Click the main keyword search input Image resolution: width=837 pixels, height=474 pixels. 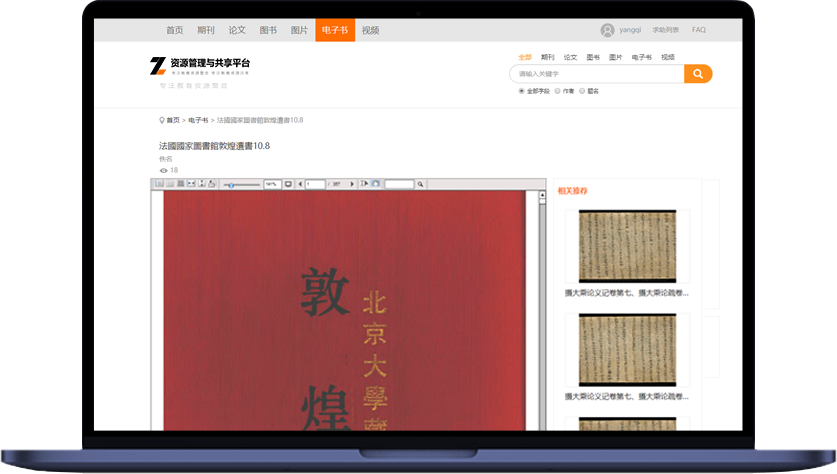[597, 74]
